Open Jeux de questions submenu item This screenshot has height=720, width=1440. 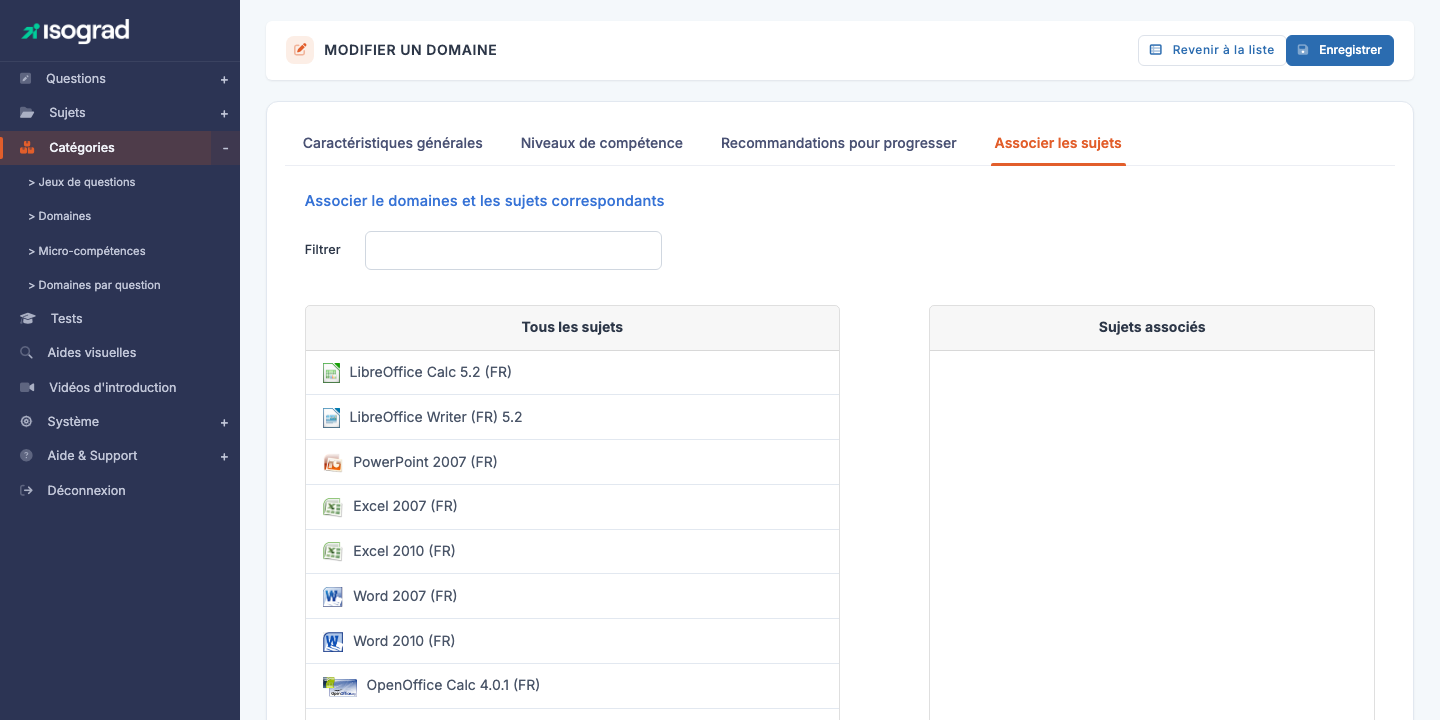pos(82,182)
